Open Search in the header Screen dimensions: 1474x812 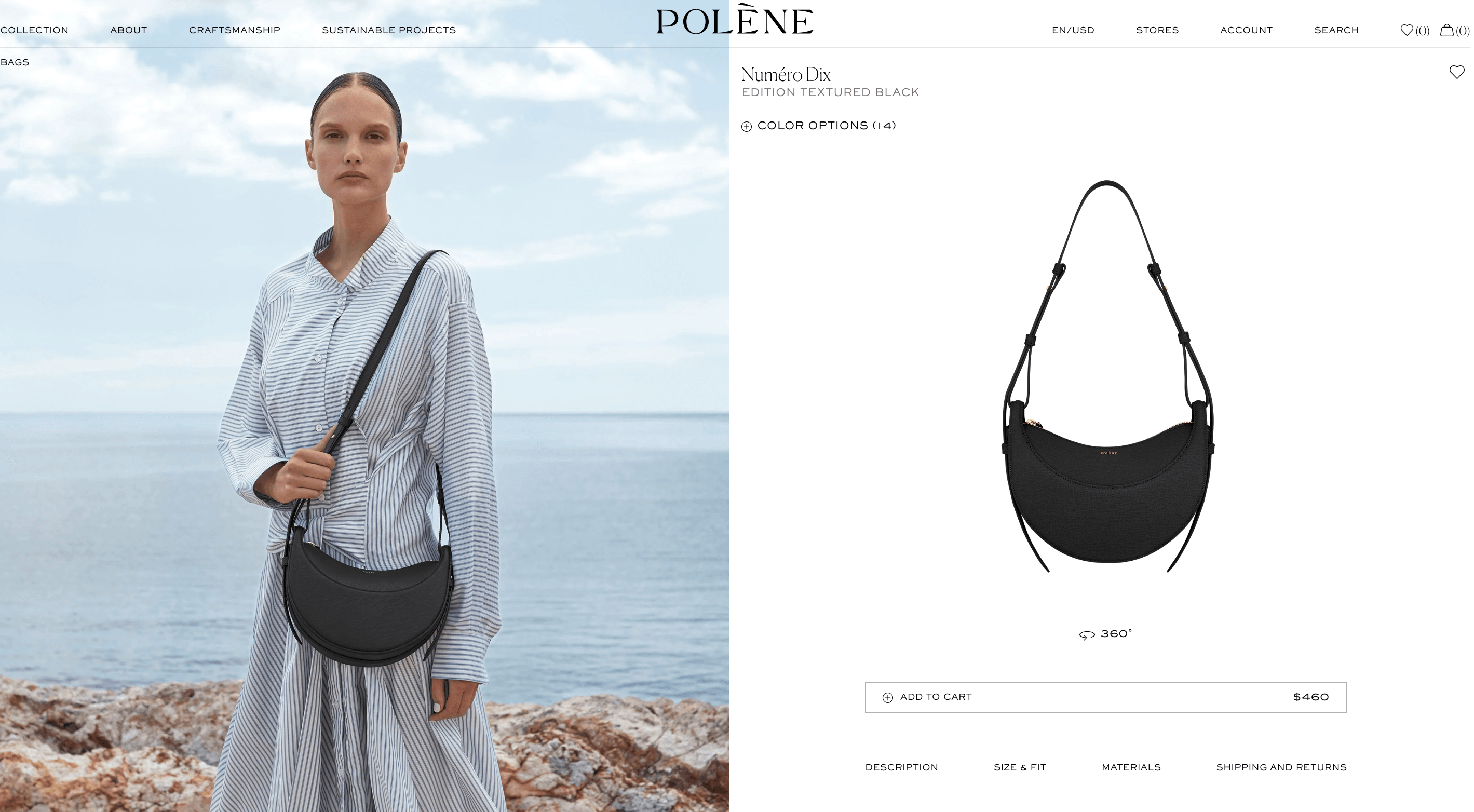coord(1335,30)
